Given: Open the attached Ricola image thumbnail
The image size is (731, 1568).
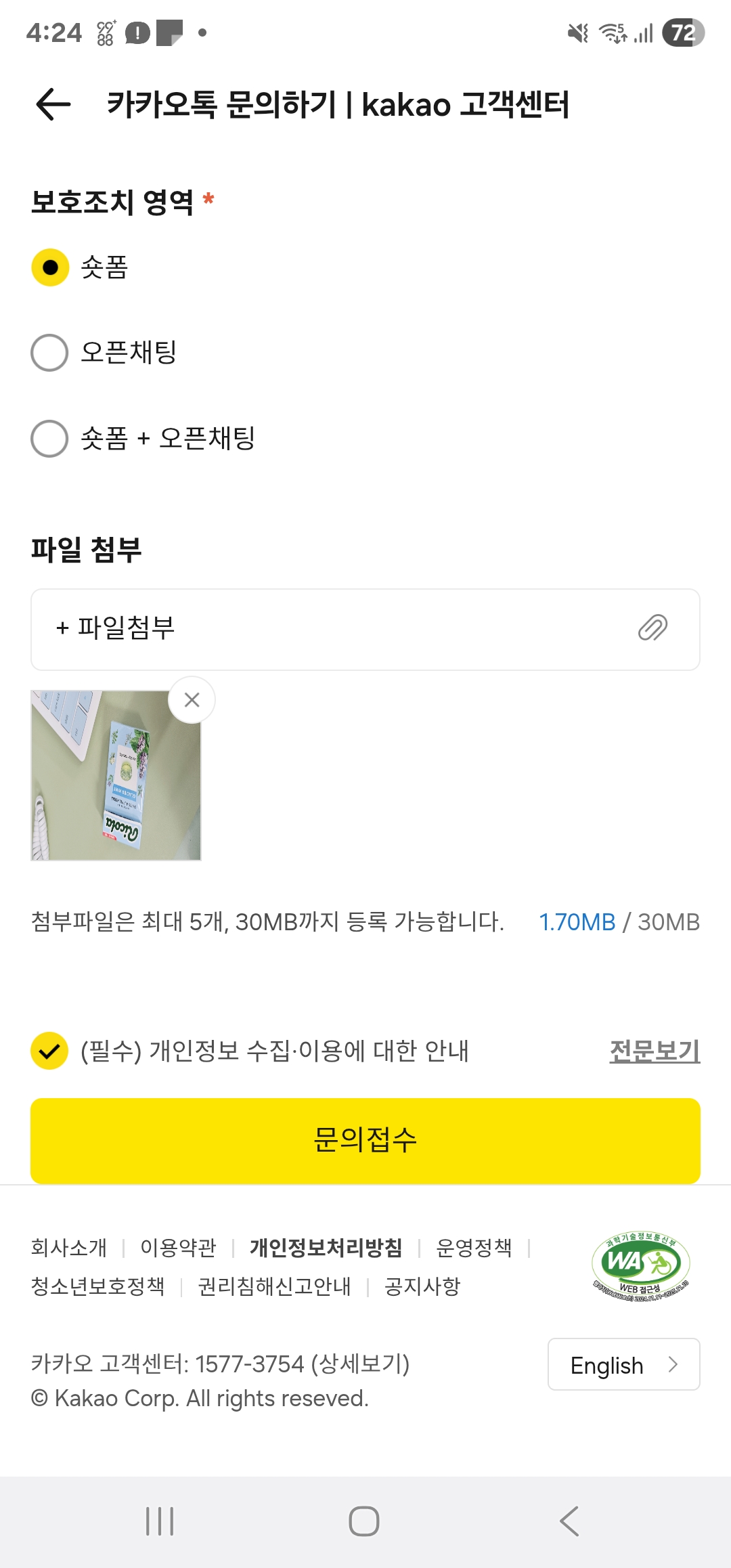Looking at the screenshot, I should pos(115,775).
